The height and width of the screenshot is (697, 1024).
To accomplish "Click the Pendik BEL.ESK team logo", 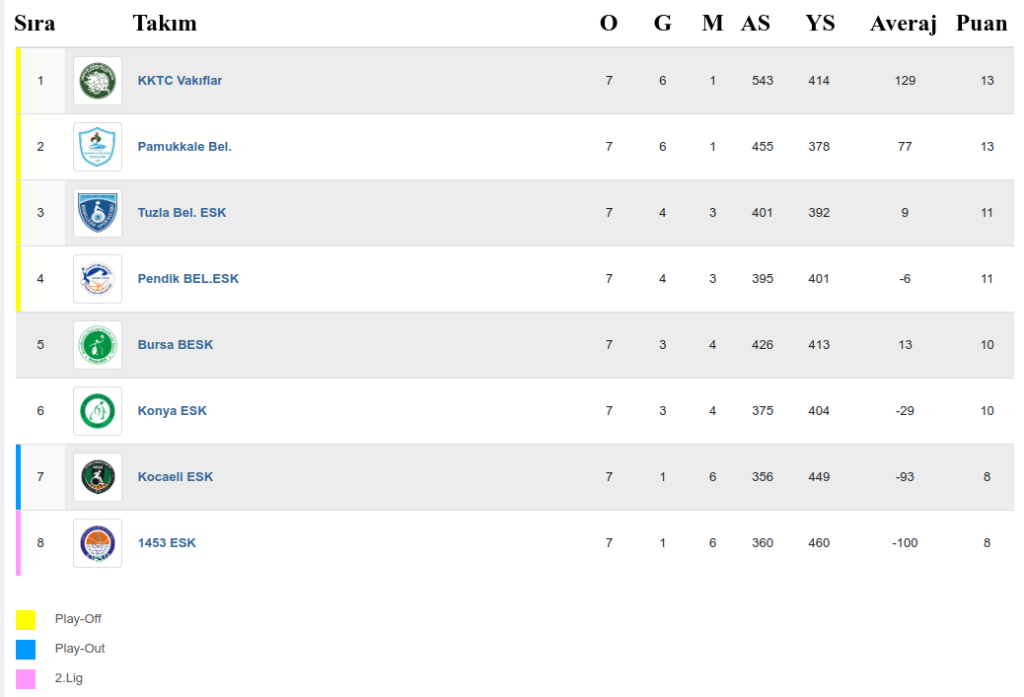I will tap(98, 279).
